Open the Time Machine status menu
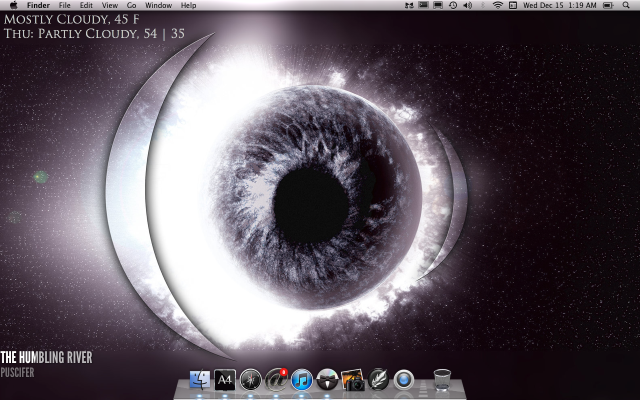 point(453,6)
